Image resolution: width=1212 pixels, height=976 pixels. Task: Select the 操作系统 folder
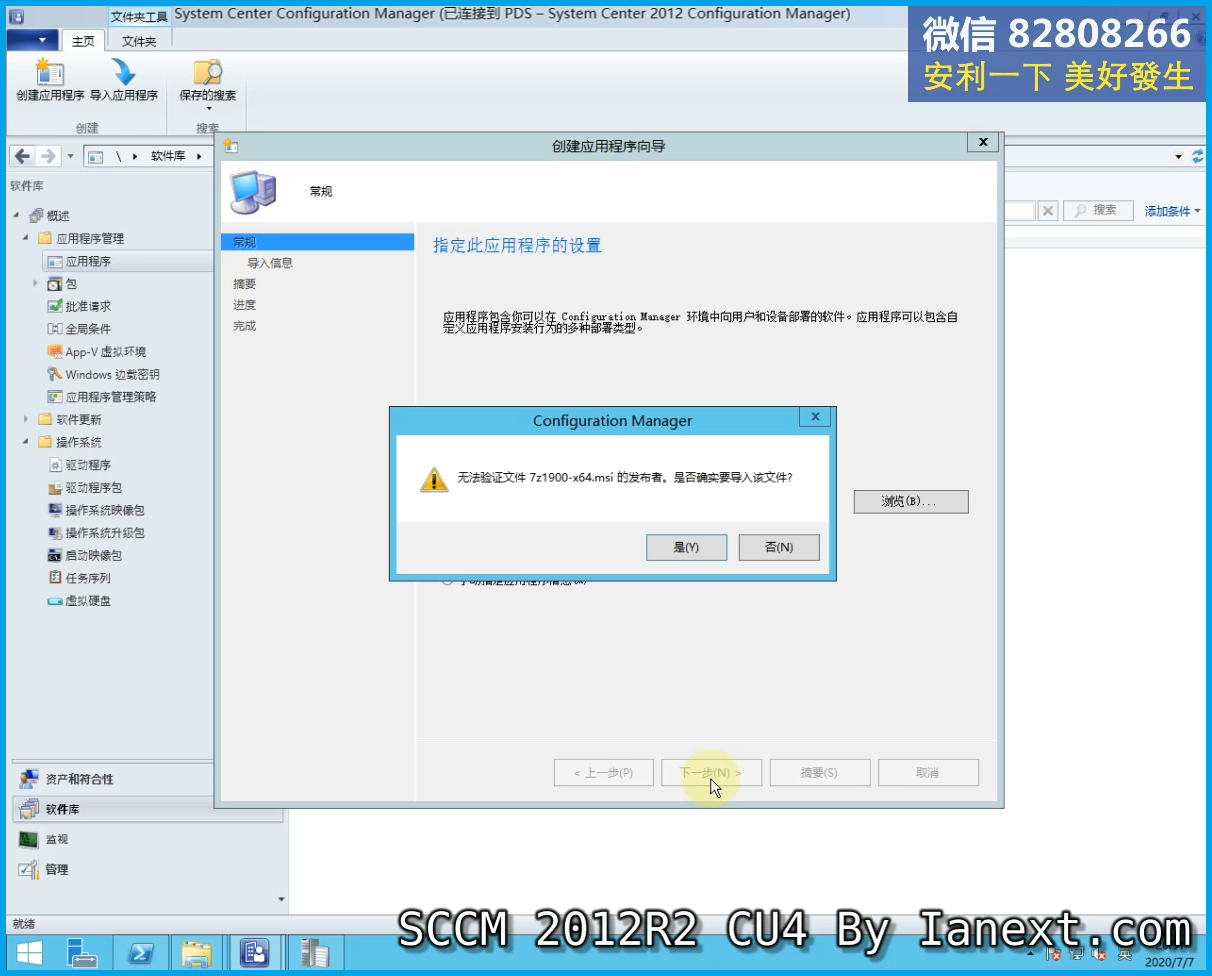78,442
